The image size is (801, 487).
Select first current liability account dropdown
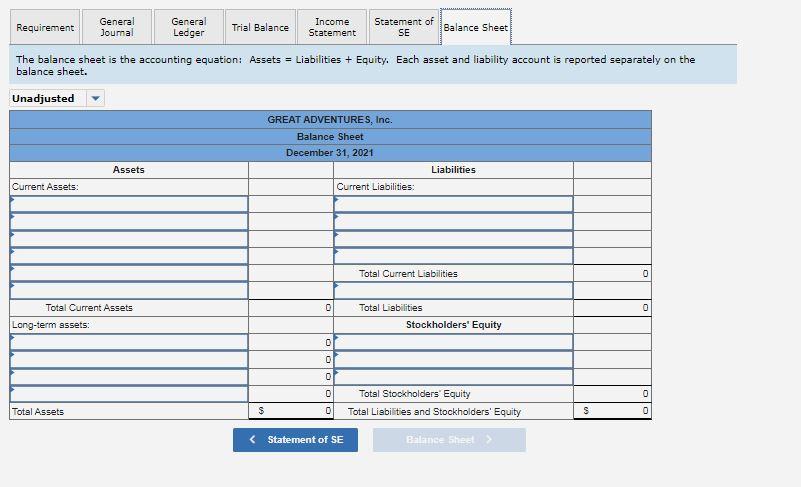(x=453, y=204)
